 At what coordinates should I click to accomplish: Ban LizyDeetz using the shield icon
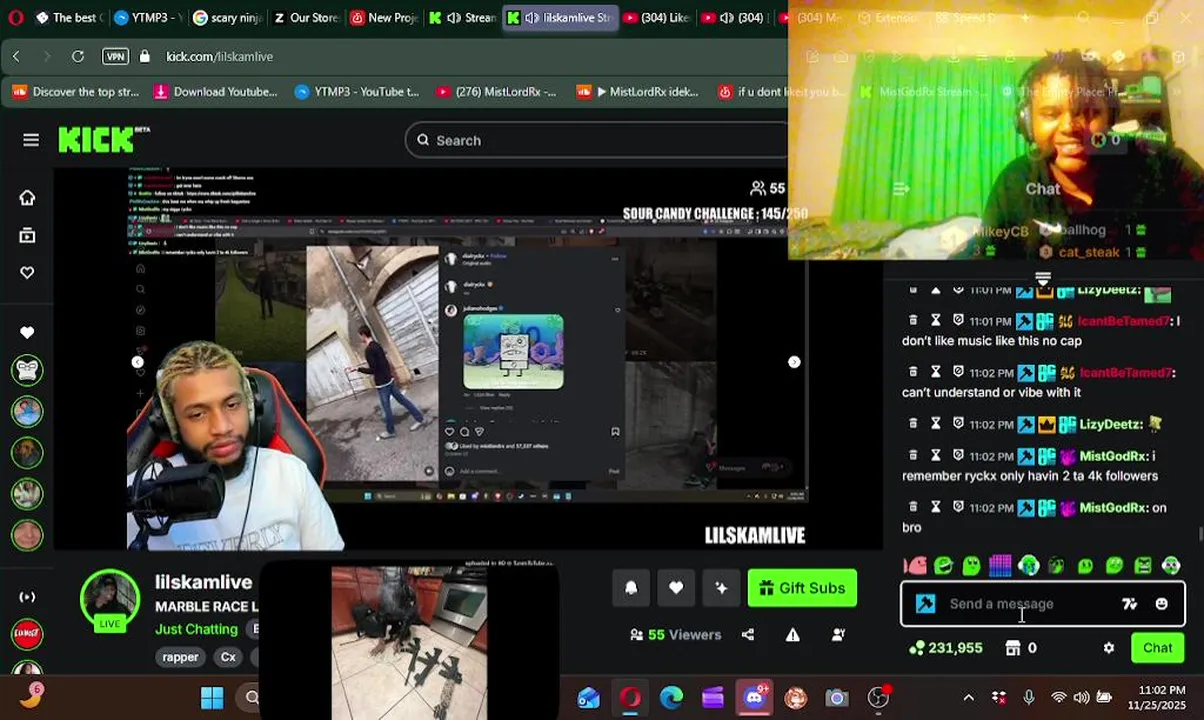[958, 424]
